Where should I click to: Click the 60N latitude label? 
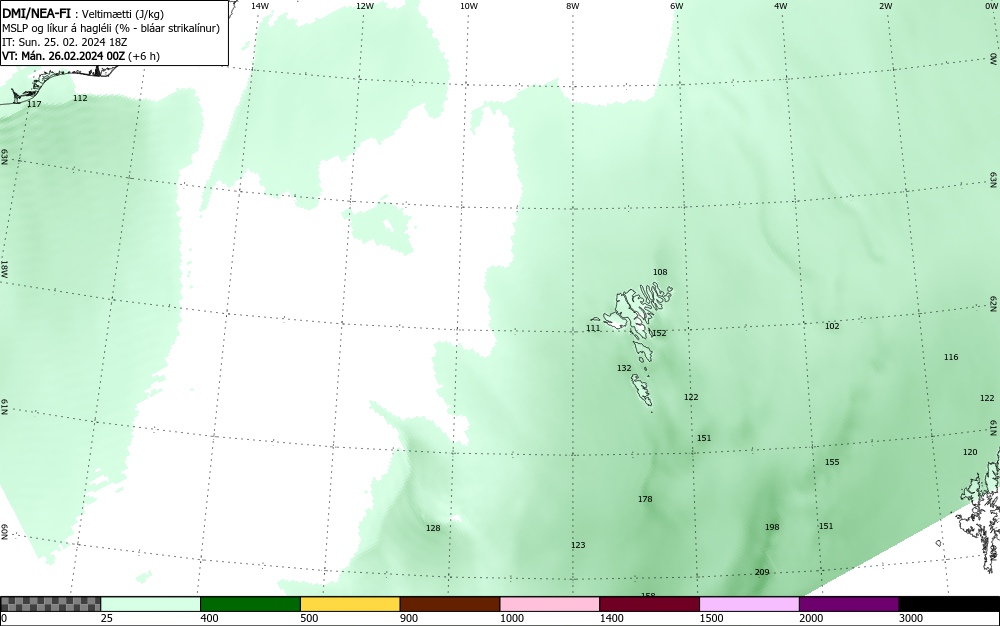click(x=4, y=532)
